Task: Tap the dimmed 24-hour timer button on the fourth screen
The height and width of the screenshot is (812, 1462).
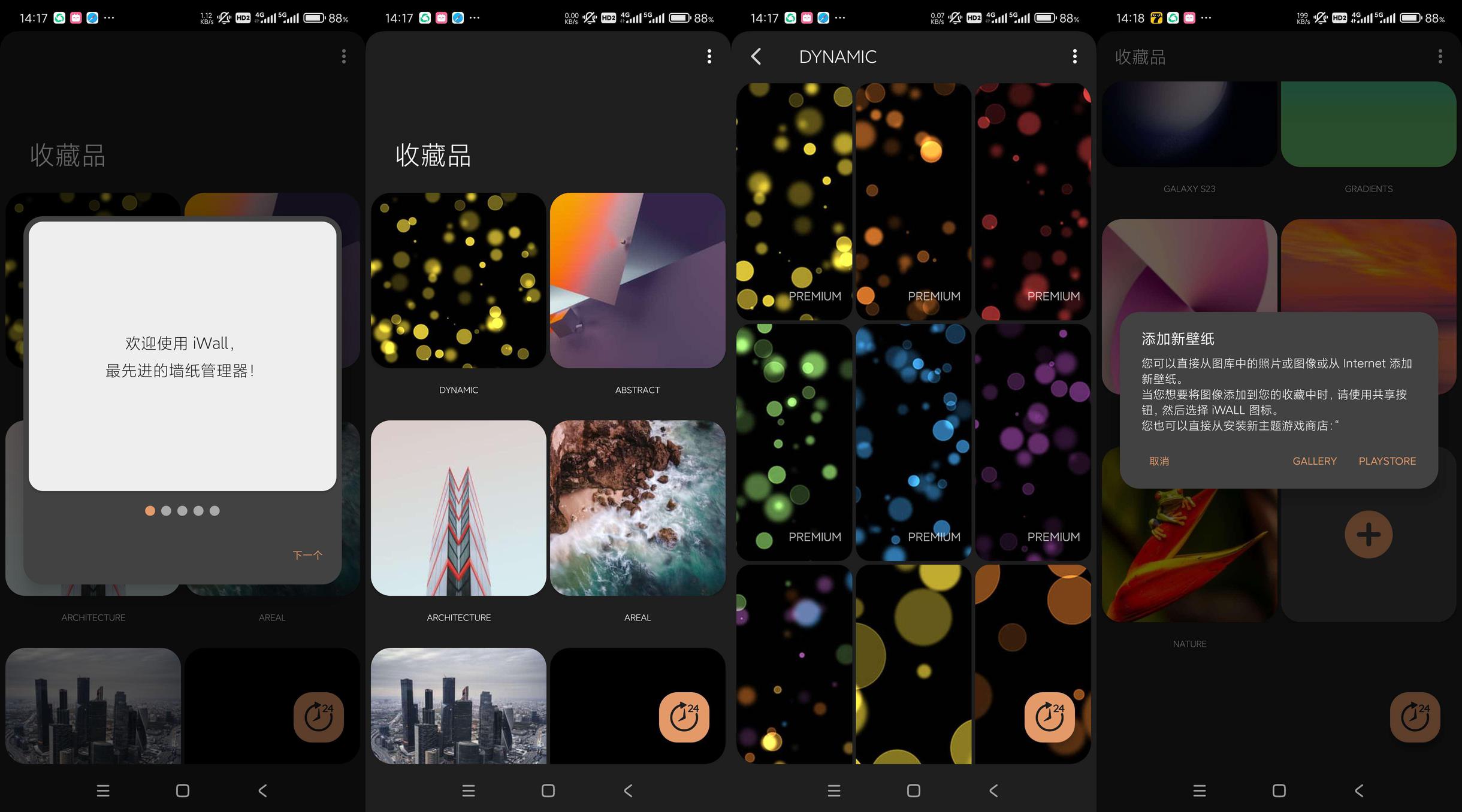Action: coord(1415,717)
